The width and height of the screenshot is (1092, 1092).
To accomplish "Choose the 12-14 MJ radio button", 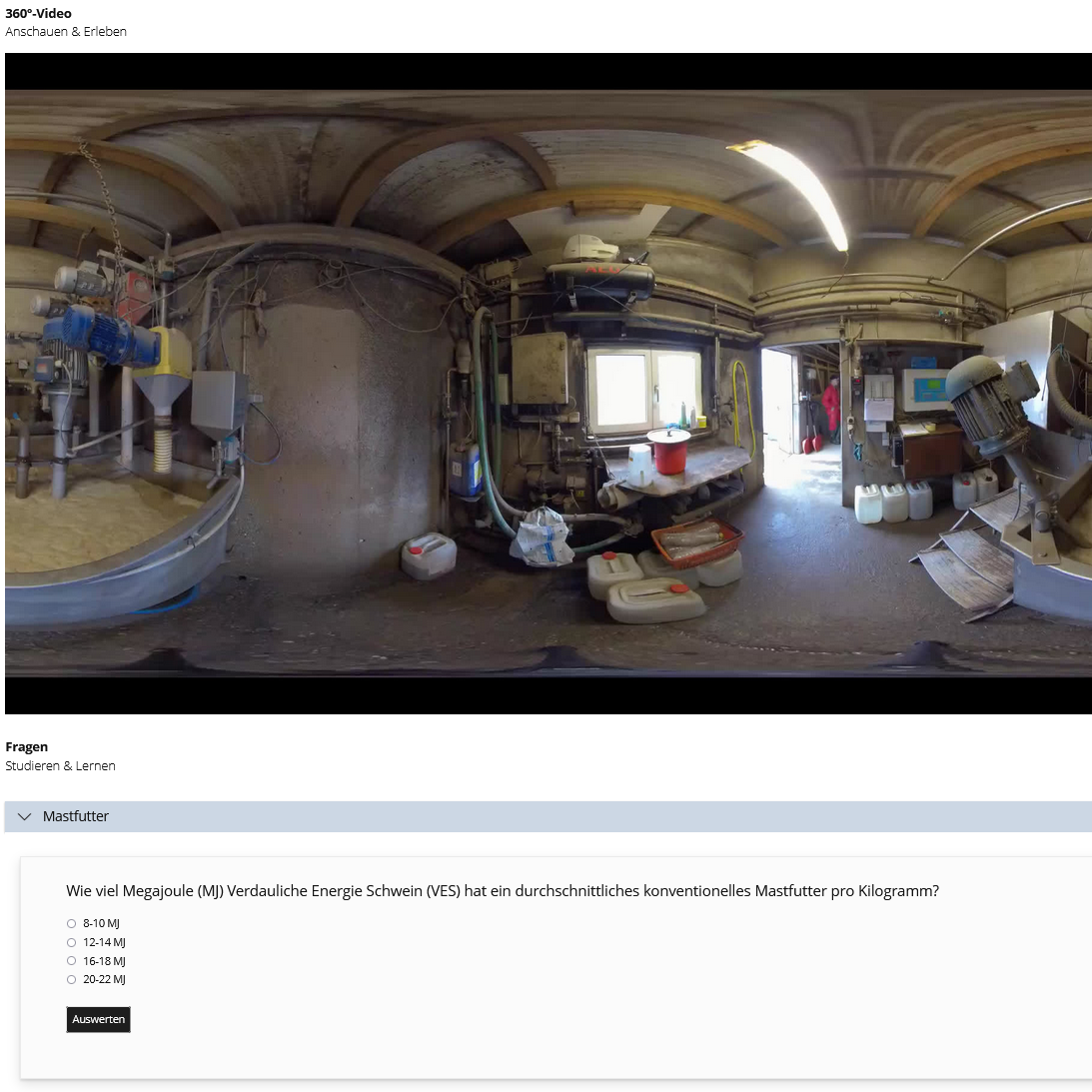I will click(x=72, y=942).
